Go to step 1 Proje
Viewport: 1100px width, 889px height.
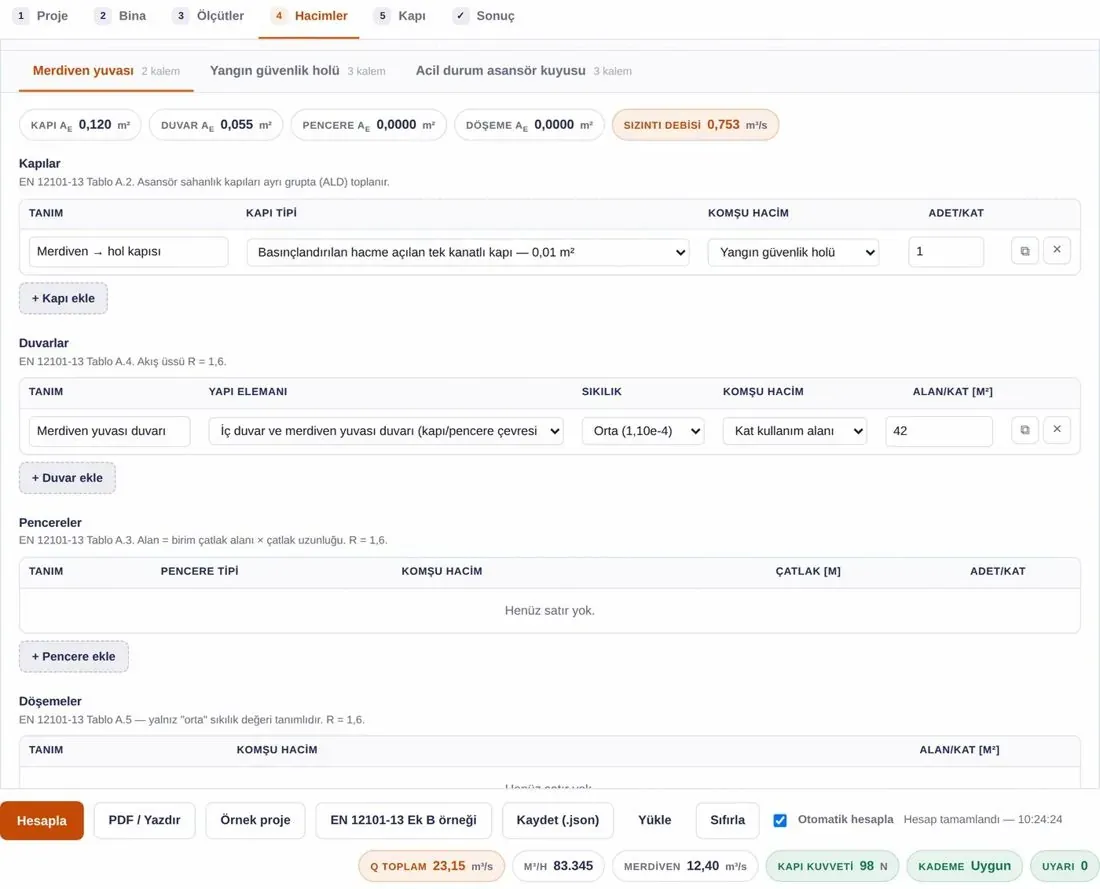pyautogui.click(x=41, y=16)
